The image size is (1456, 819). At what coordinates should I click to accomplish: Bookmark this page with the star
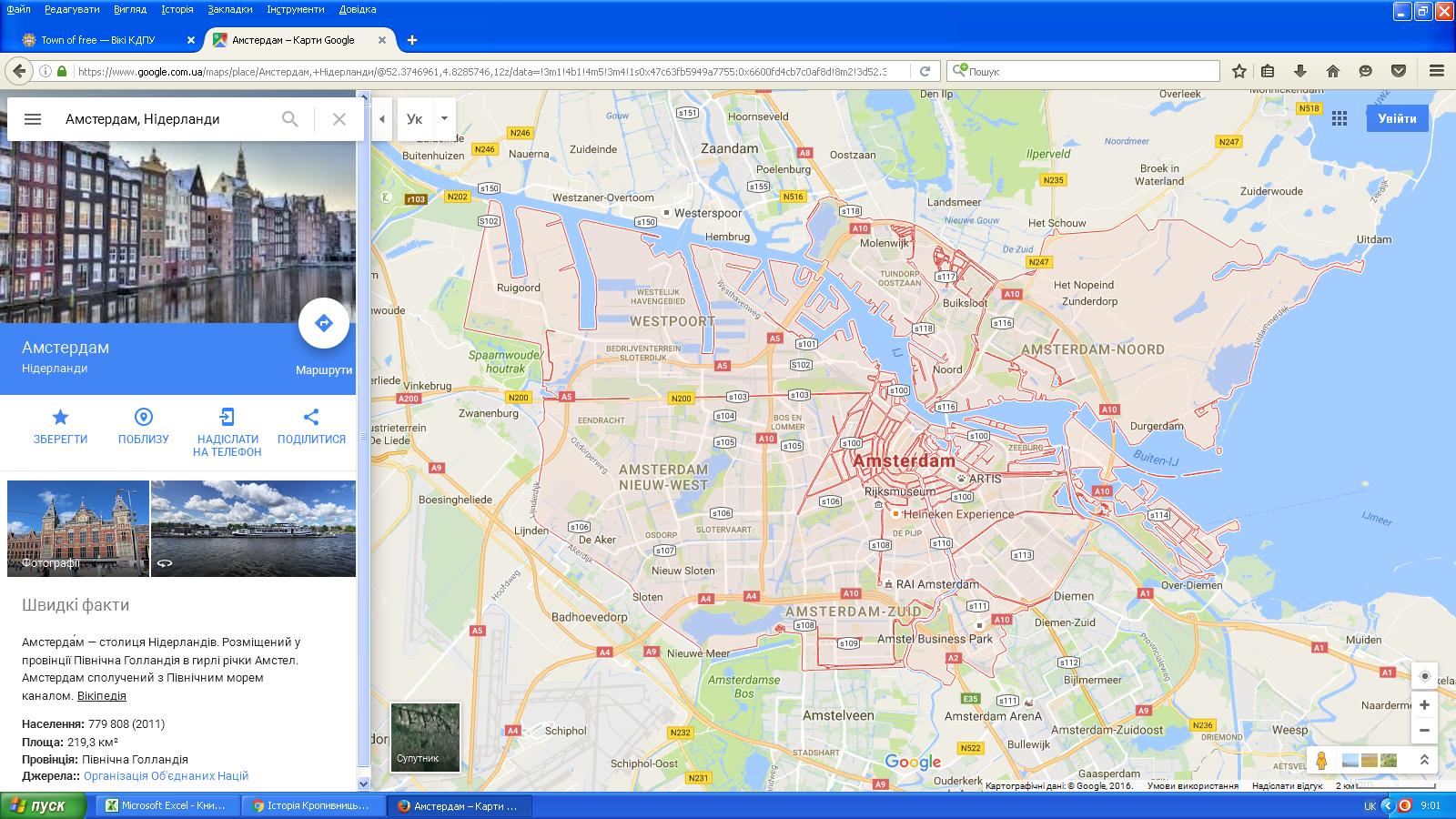coord(1239,71)
